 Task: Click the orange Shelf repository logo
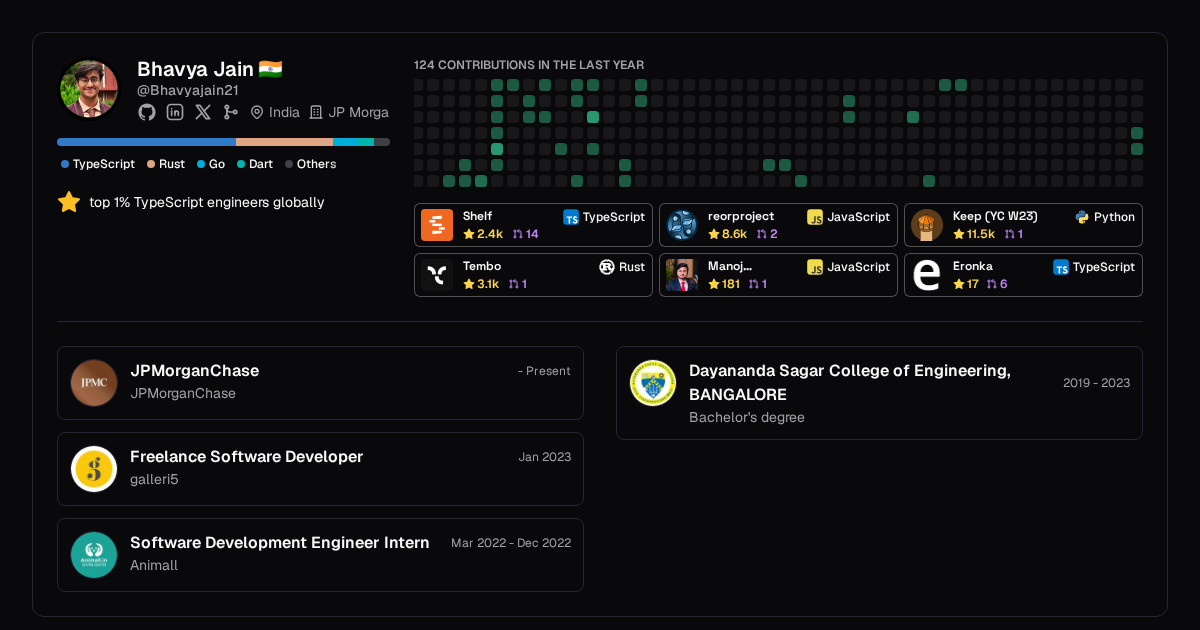[x=437, y=225]
